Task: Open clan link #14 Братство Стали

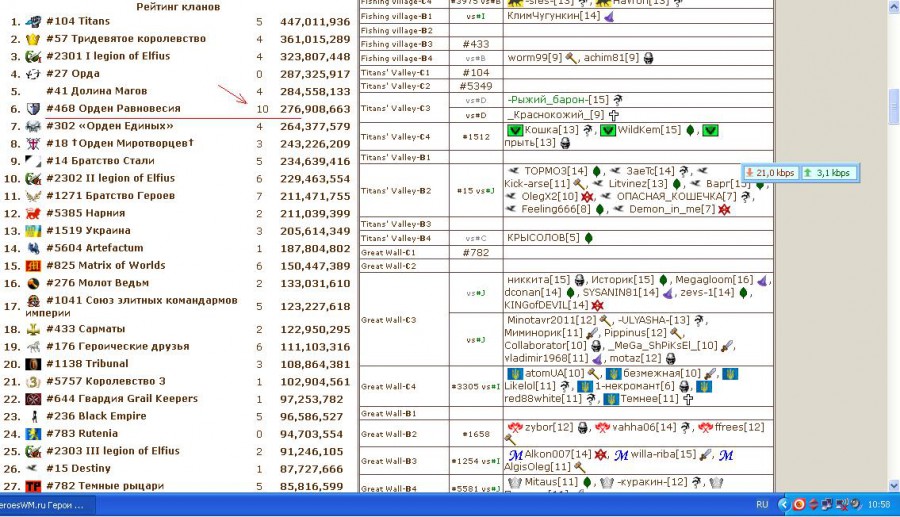Action: [100, 161]
